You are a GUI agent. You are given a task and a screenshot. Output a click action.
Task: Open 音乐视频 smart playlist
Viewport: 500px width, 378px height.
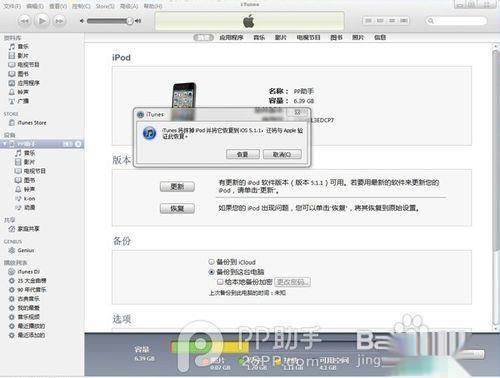pos(24,317)
